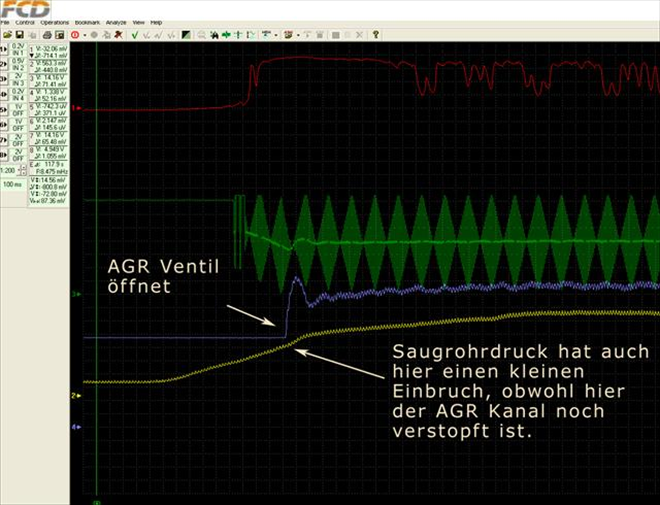Click channel 2 range label 0.5V IN 2
The image size is (660, 505).
coord(18,63)
